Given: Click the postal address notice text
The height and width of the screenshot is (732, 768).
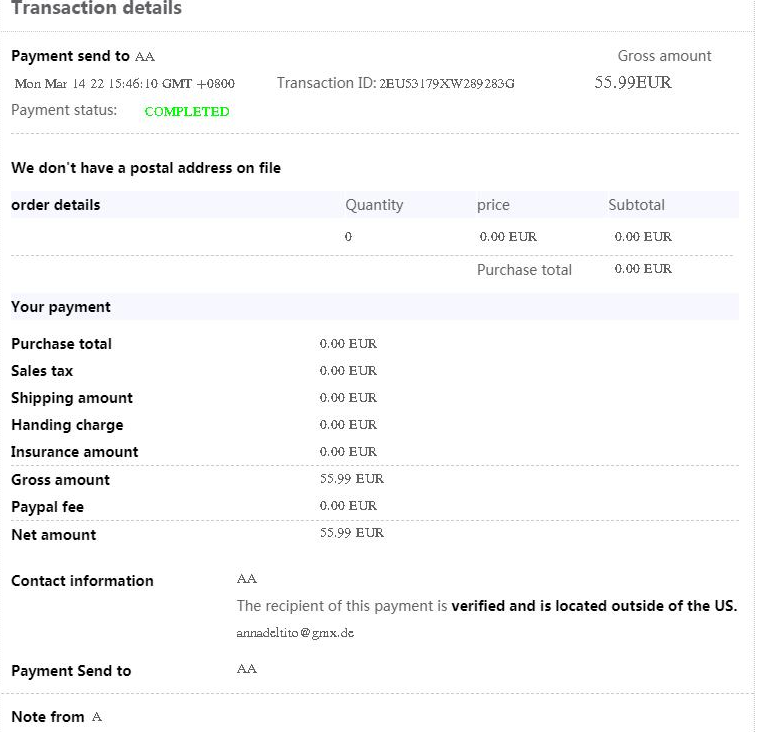Looking at the screenshot, I should pyautogui.click(x=146, y=168).
